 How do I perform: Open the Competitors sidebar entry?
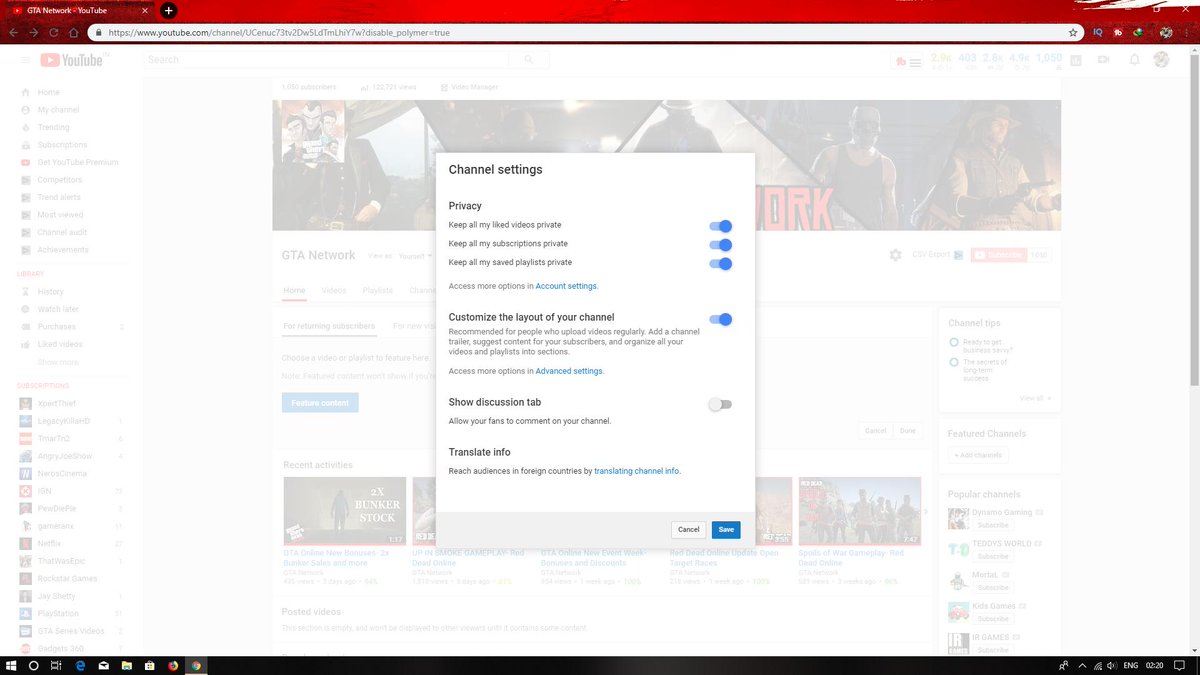[x=60, y=180]
